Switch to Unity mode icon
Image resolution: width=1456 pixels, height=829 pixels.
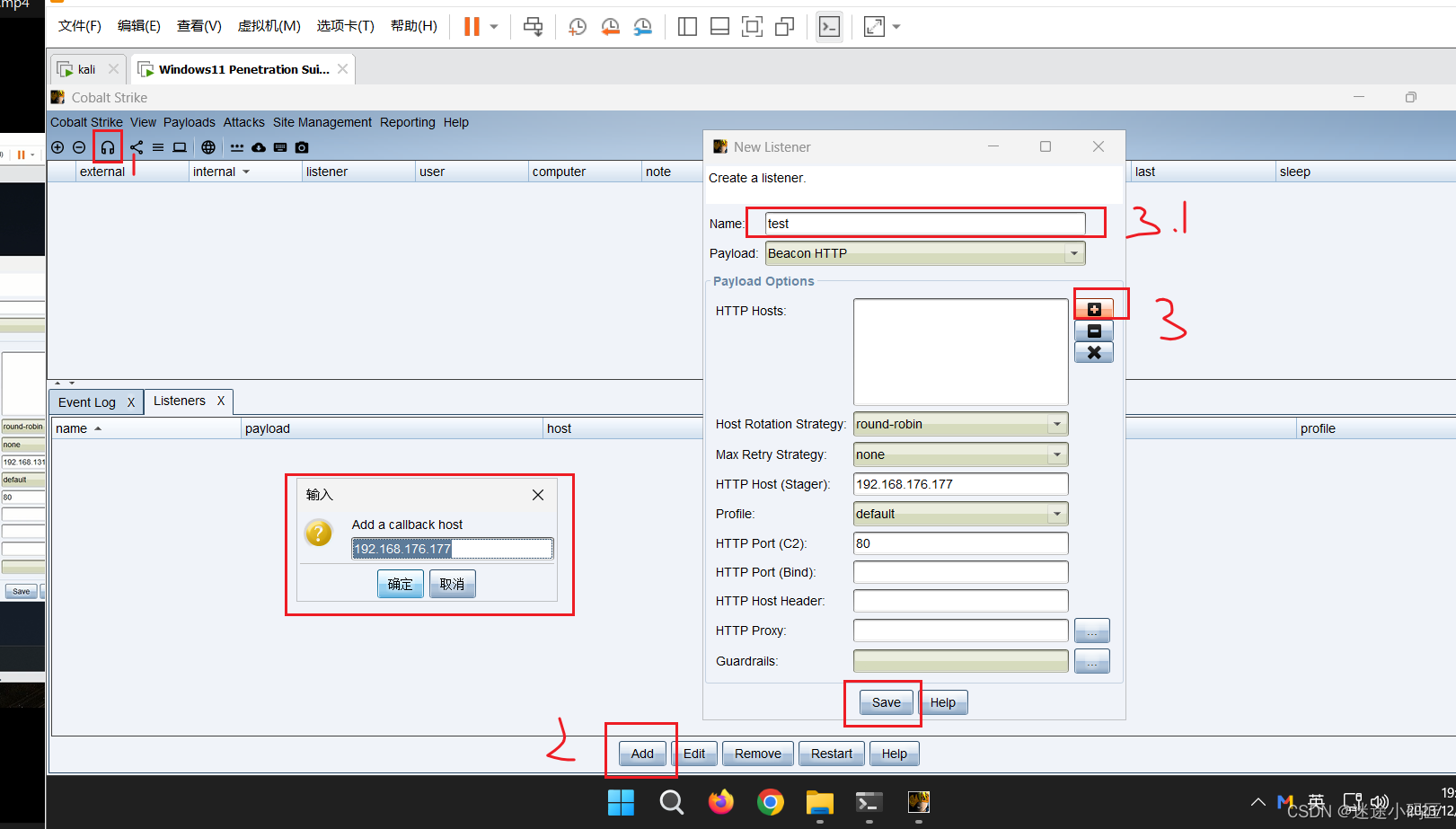(784, 27)
